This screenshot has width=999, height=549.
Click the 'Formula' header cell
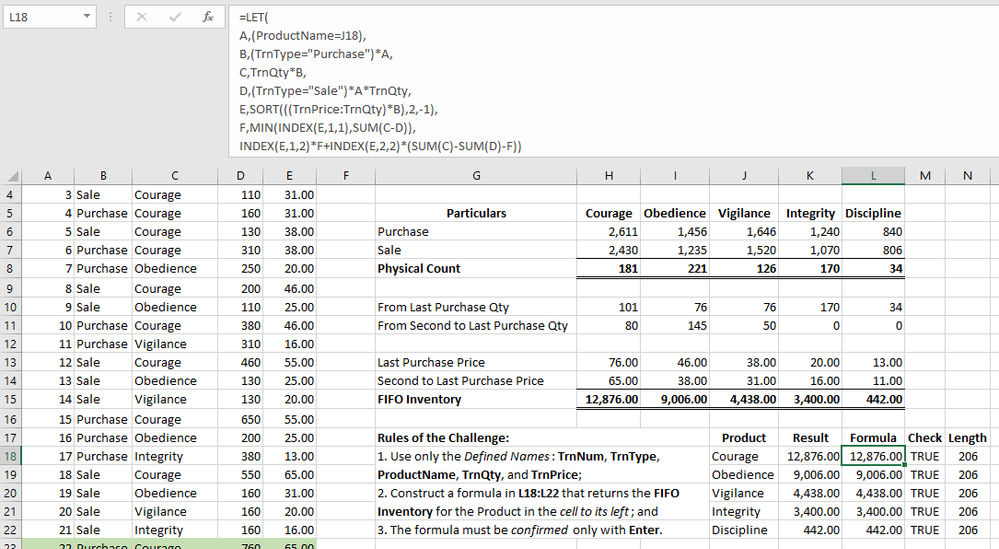click(x=873, y=438)
